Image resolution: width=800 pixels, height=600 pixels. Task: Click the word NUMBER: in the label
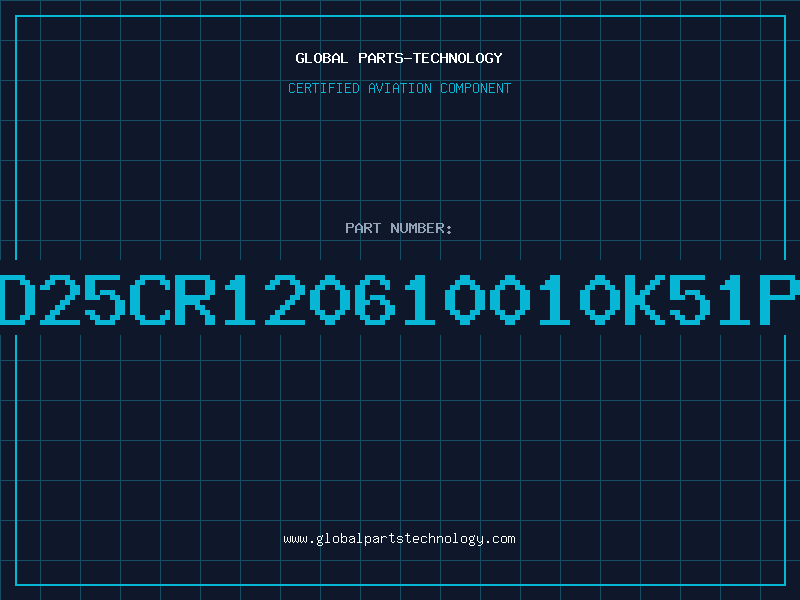421,228
